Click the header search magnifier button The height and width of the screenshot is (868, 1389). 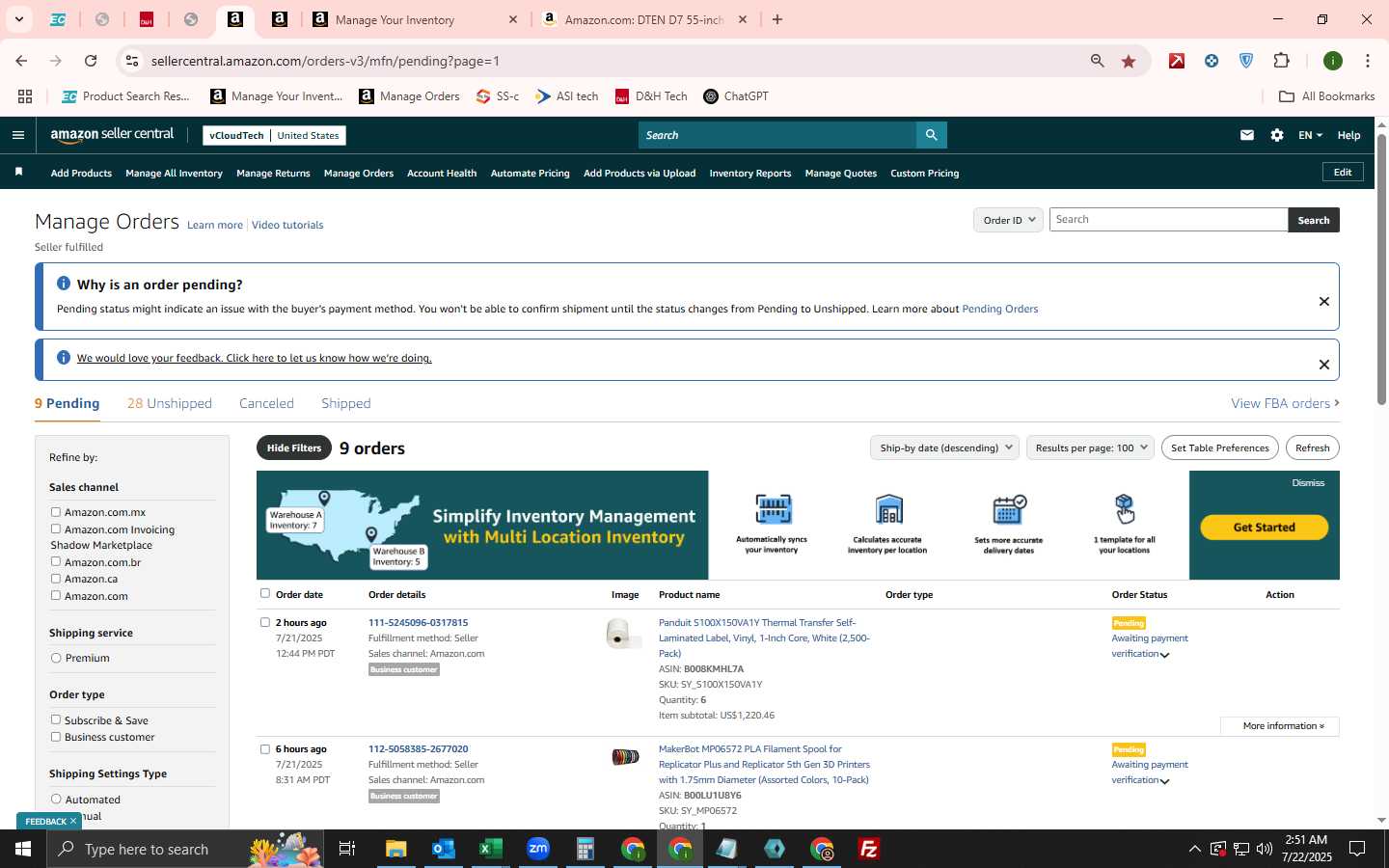(931, 135)
